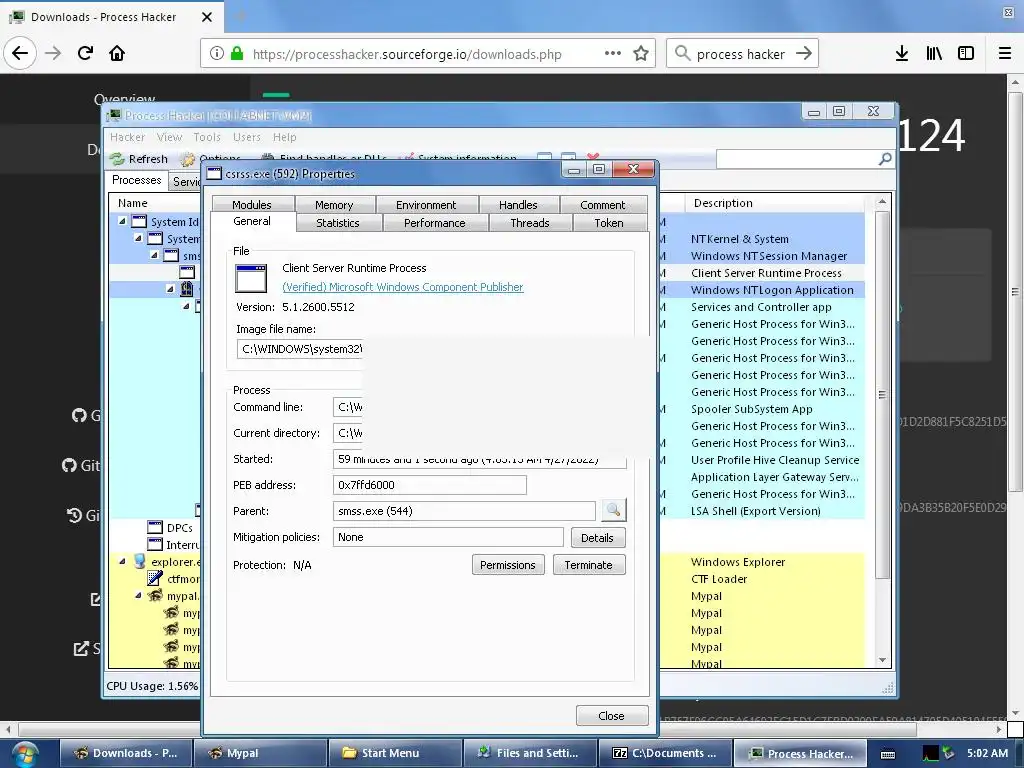Open the browser hamburger menu
Screen dimensions: 1024x768
[x=1005, y=54]
